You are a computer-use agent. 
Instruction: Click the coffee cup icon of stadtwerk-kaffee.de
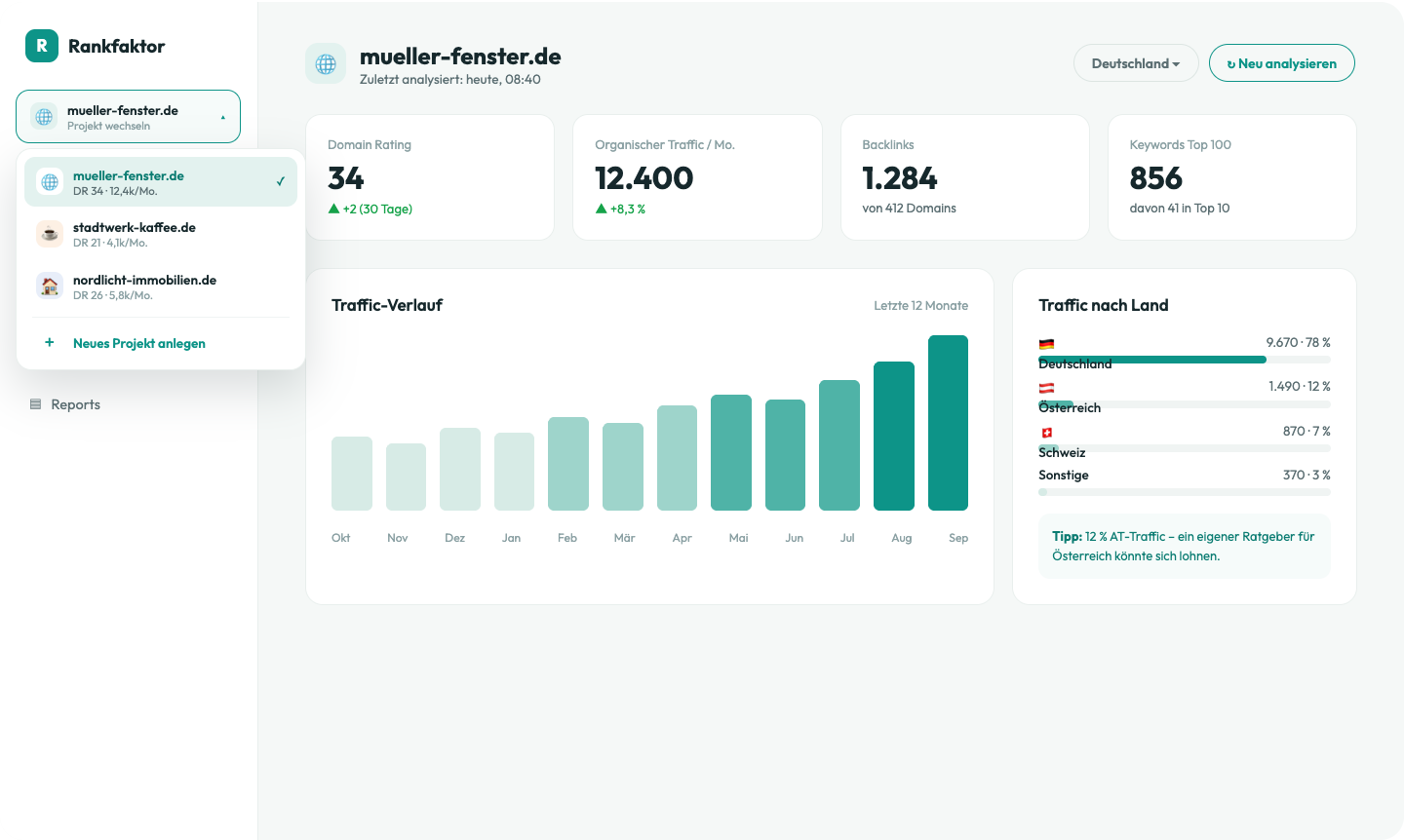click(50, 234)
